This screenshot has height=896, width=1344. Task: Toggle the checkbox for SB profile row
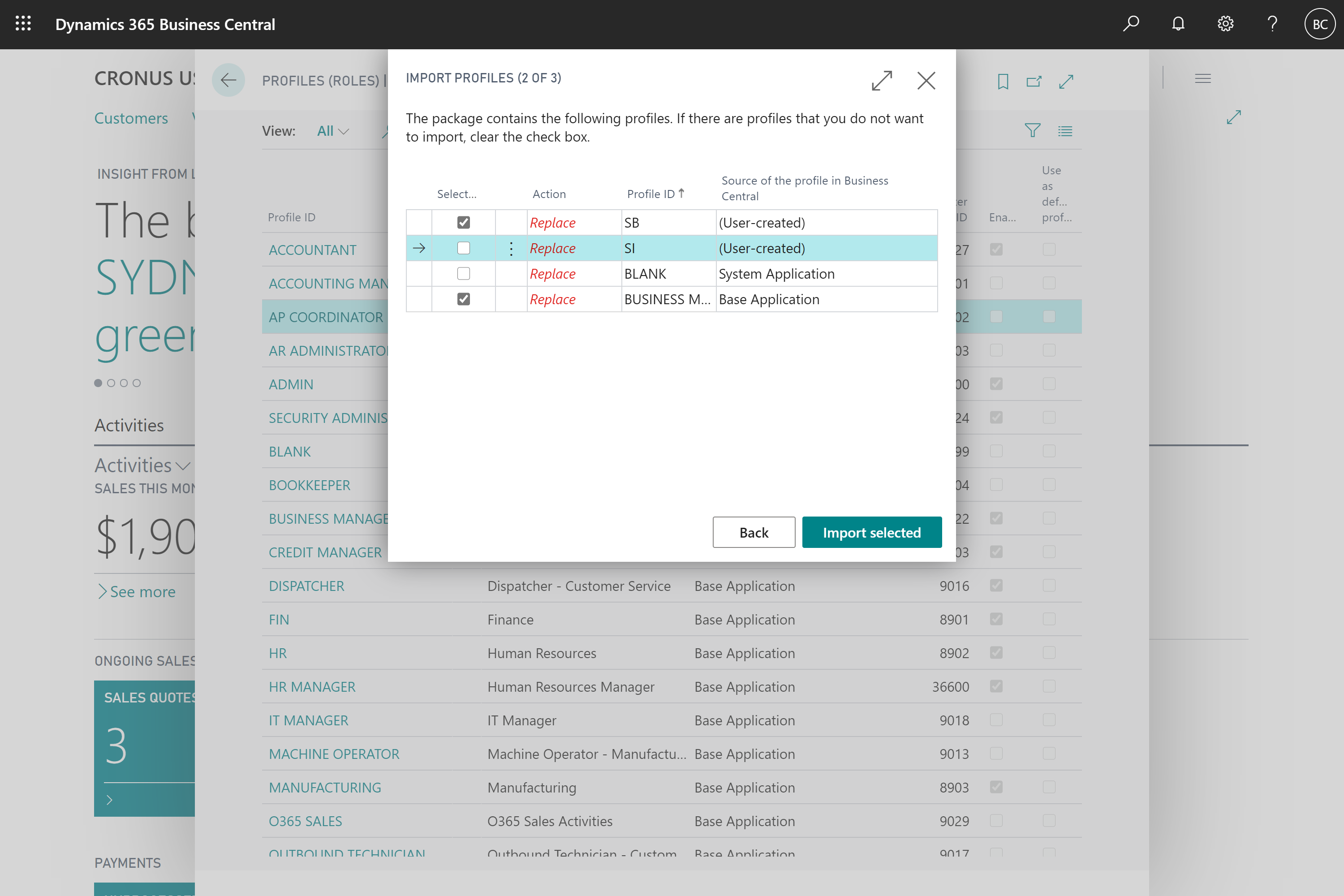pyautogui.click(x=463, y=222)
